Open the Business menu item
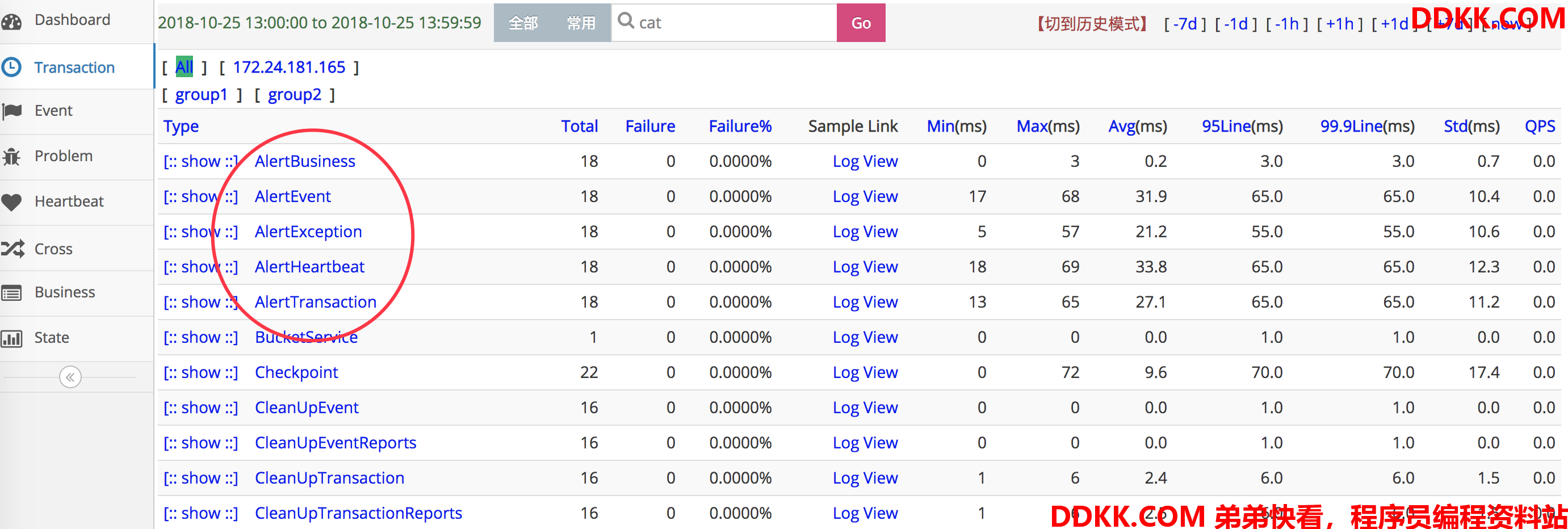The image size is (1568, 529). (x=65, y=292)
